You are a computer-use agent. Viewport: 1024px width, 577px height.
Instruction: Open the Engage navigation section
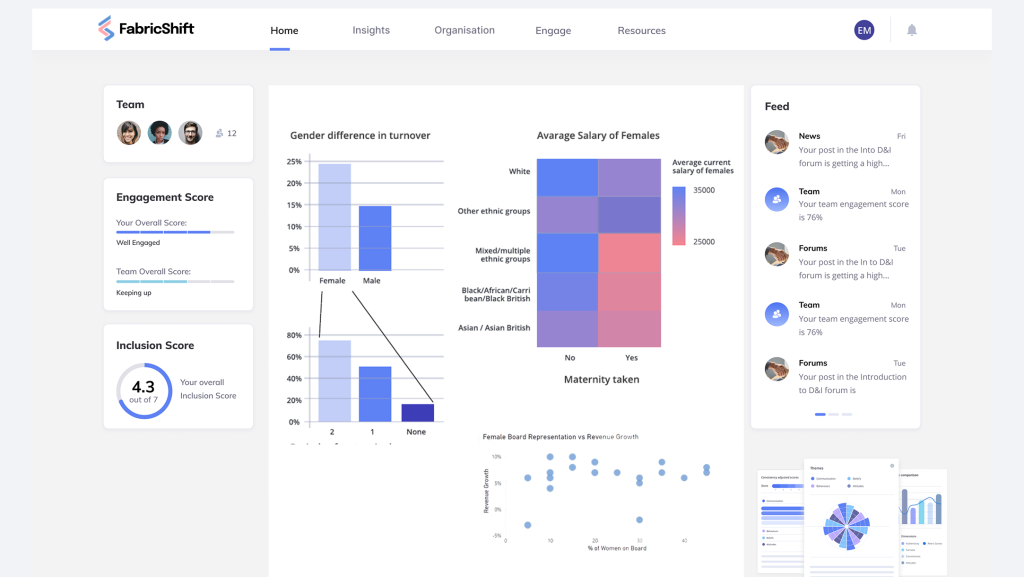click(x=553, y=30)
